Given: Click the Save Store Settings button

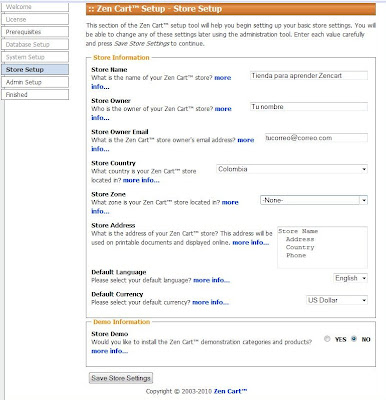Looking at the screenshot, I should [x=121, y=378].
